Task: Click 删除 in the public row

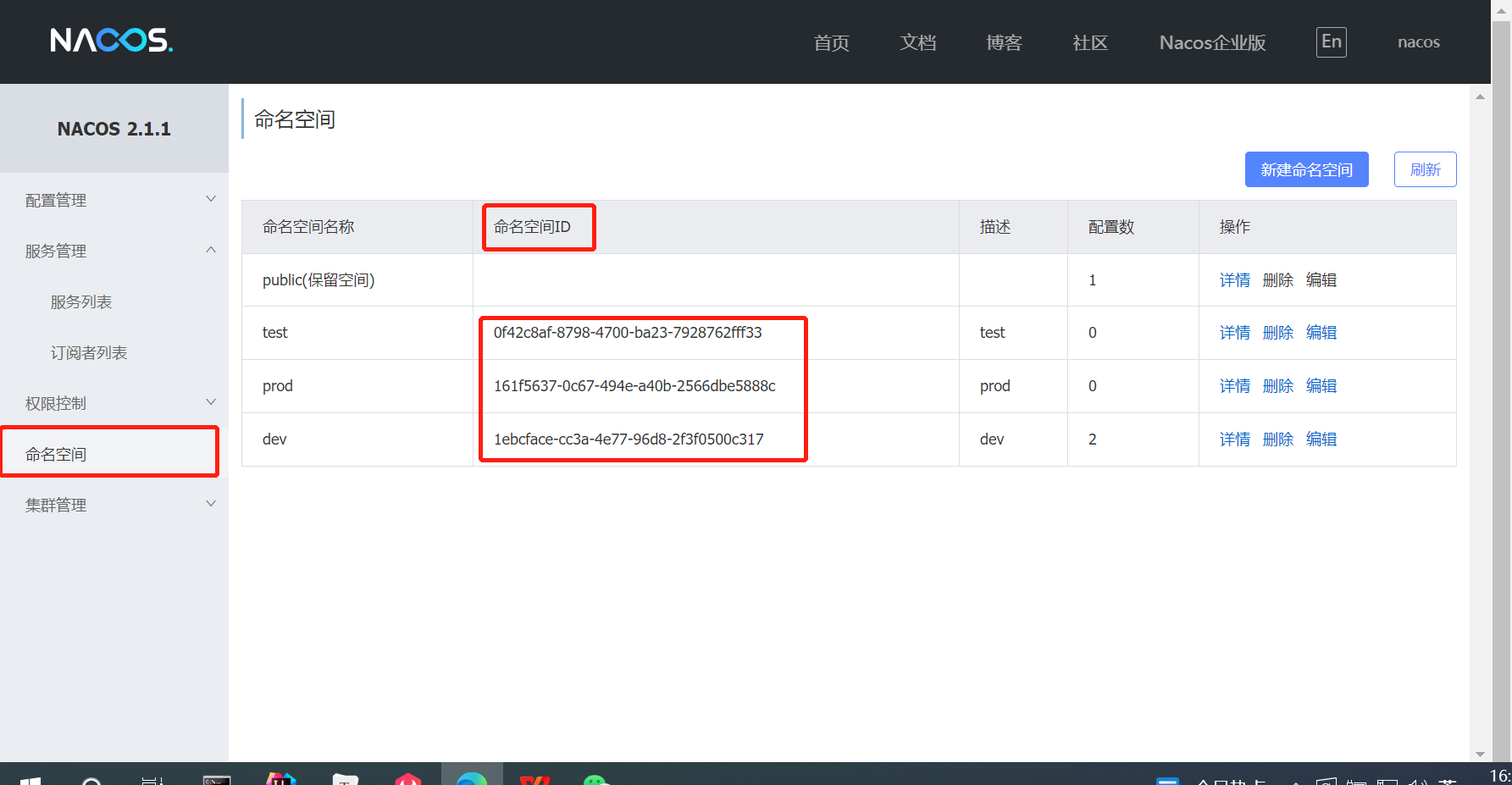Action: click(x=1277, y=280)
